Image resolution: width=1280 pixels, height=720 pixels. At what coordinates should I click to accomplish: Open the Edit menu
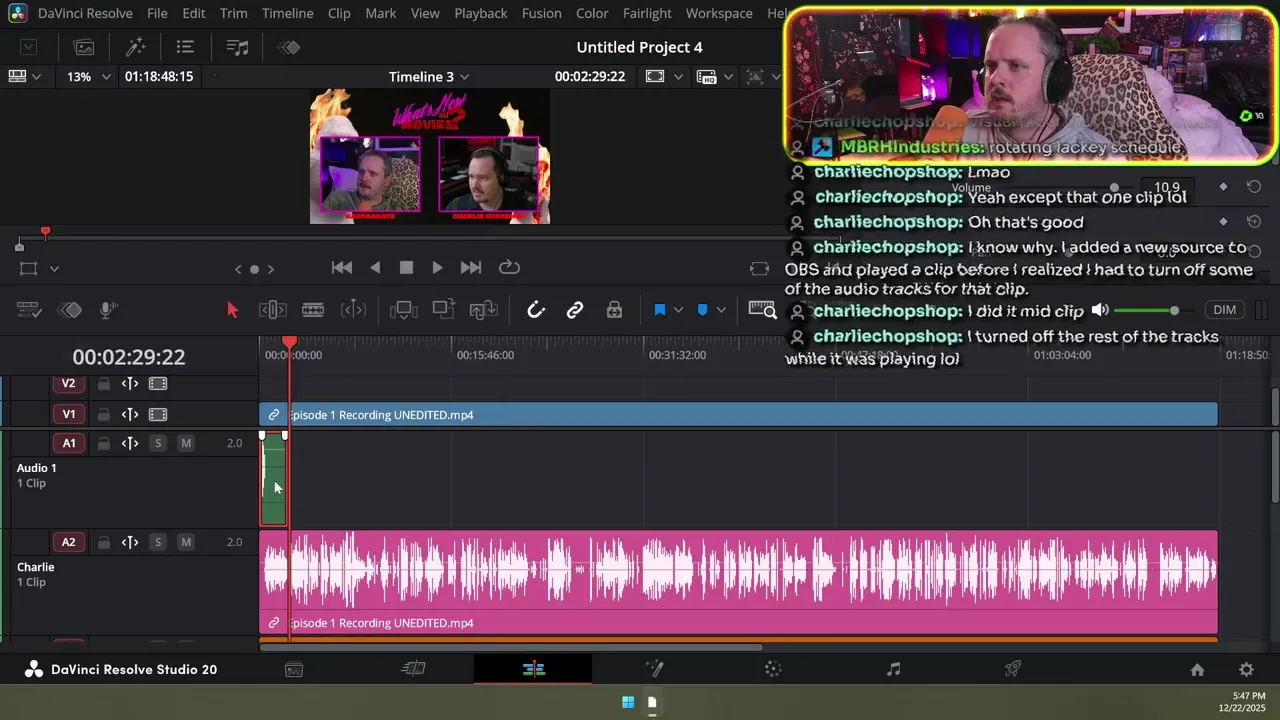point(194,13)
